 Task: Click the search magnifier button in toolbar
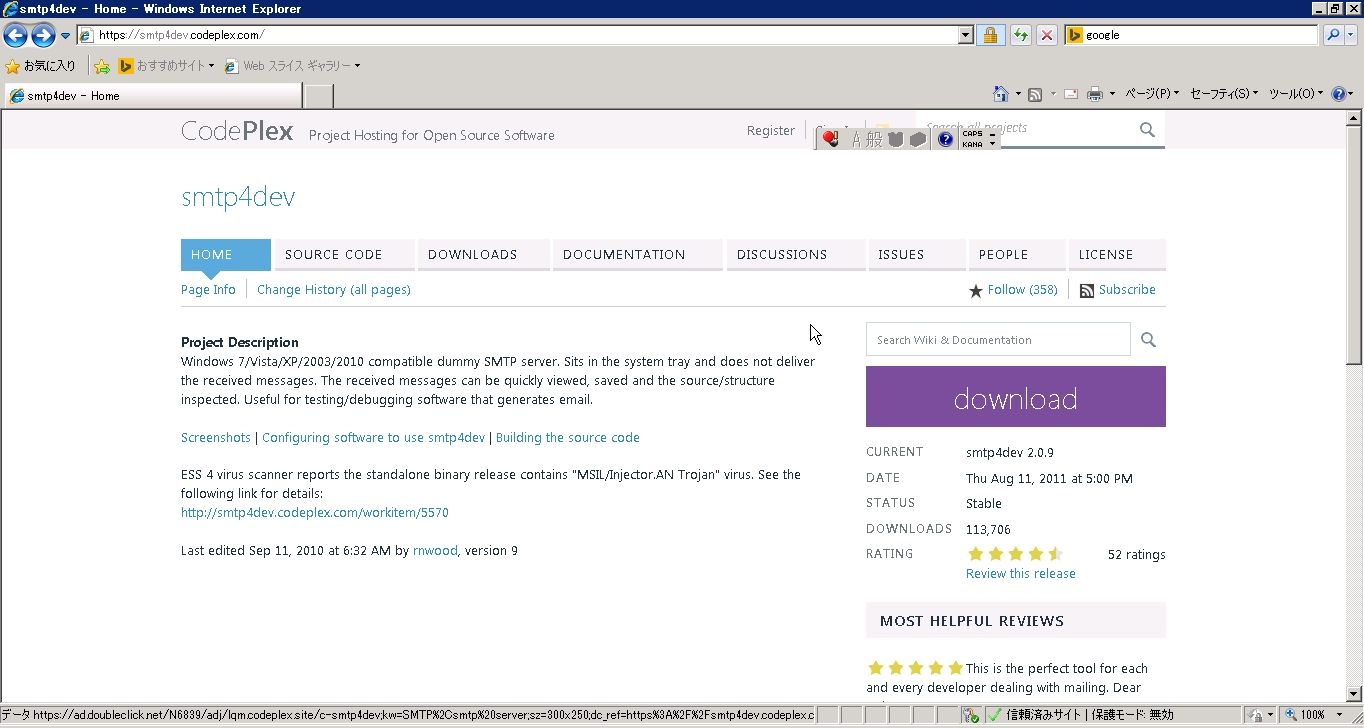(x=1332, y=35)
